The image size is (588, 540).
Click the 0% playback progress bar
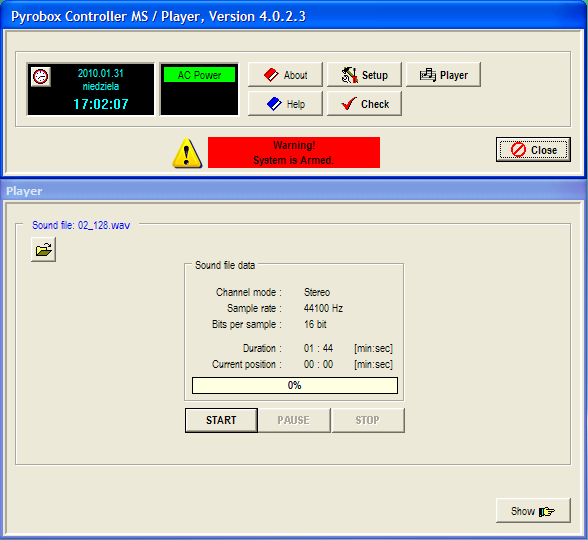pyautogui.click(x=295, y=386)
